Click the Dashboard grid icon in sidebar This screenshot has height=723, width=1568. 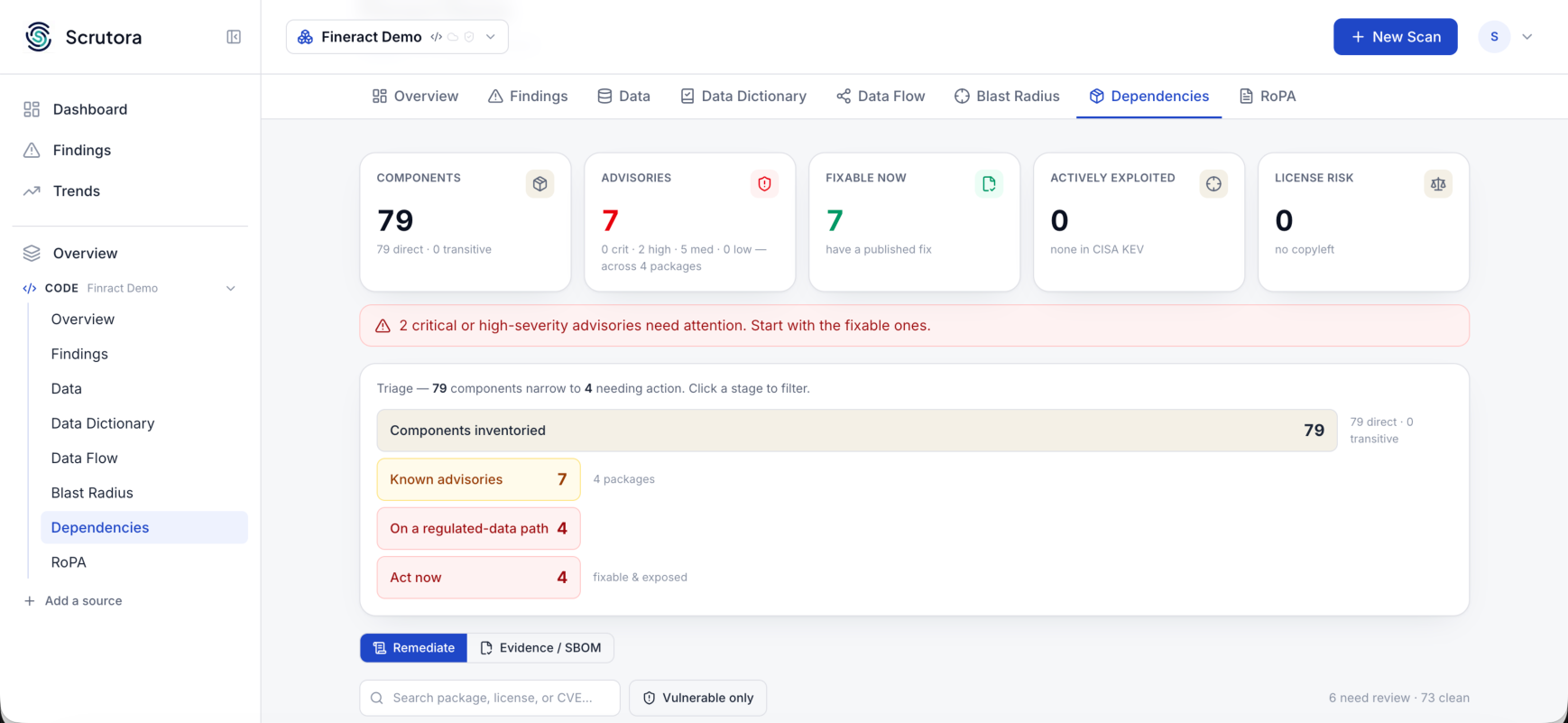[x=32, y=109]
